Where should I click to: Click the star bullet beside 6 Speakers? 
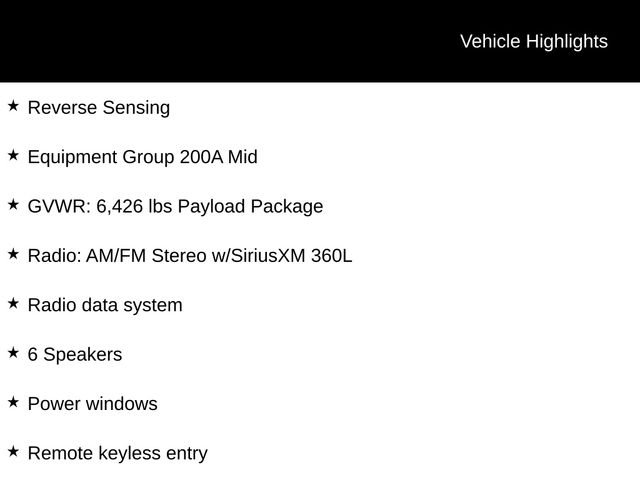click(13, 353)
